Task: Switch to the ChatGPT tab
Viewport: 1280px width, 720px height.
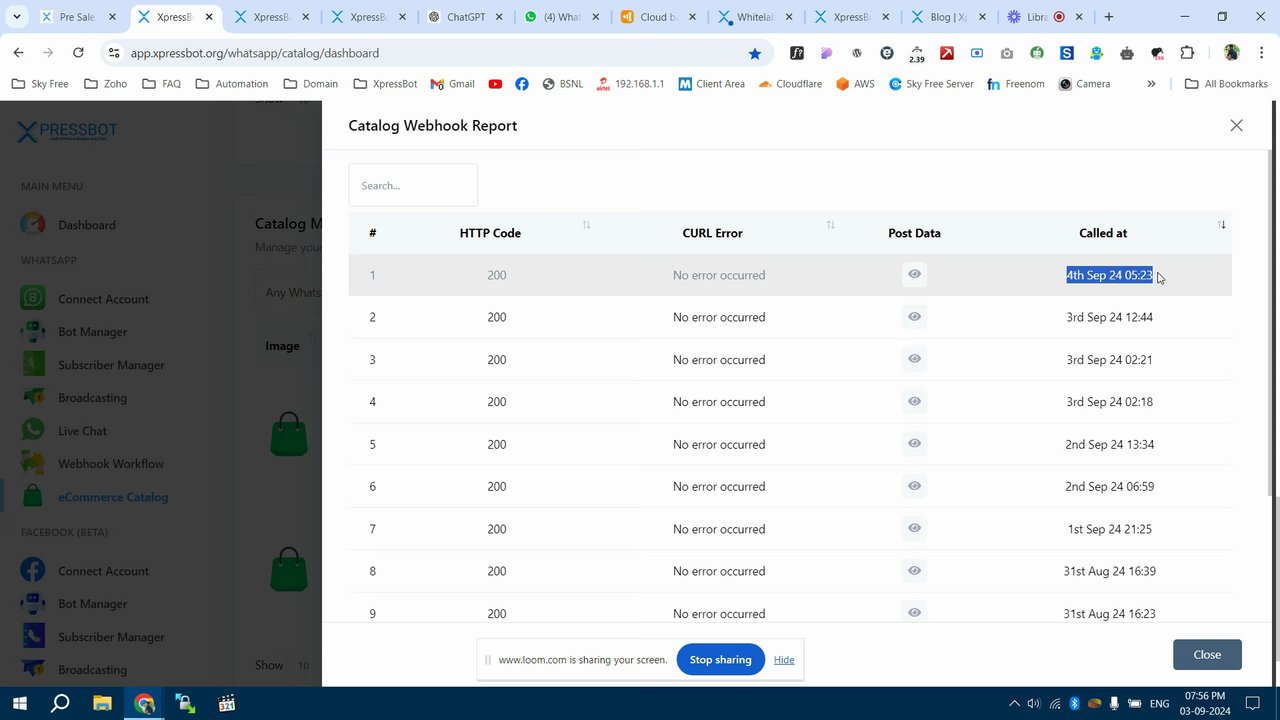Action: pos(466,17)
